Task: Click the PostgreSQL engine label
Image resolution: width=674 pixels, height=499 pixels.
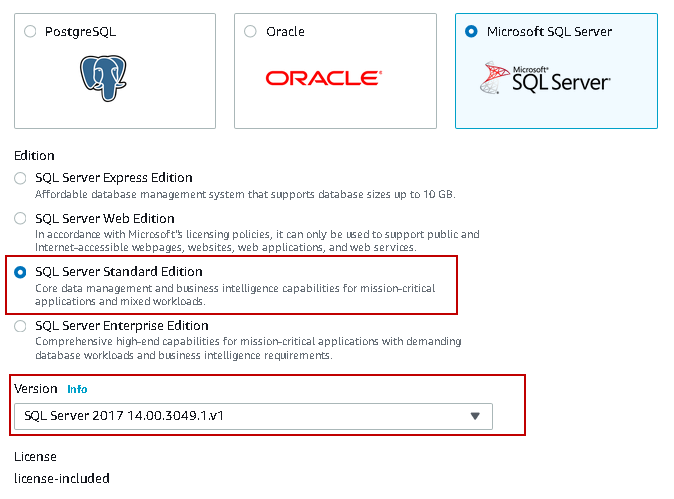Action: click(80, 32)
